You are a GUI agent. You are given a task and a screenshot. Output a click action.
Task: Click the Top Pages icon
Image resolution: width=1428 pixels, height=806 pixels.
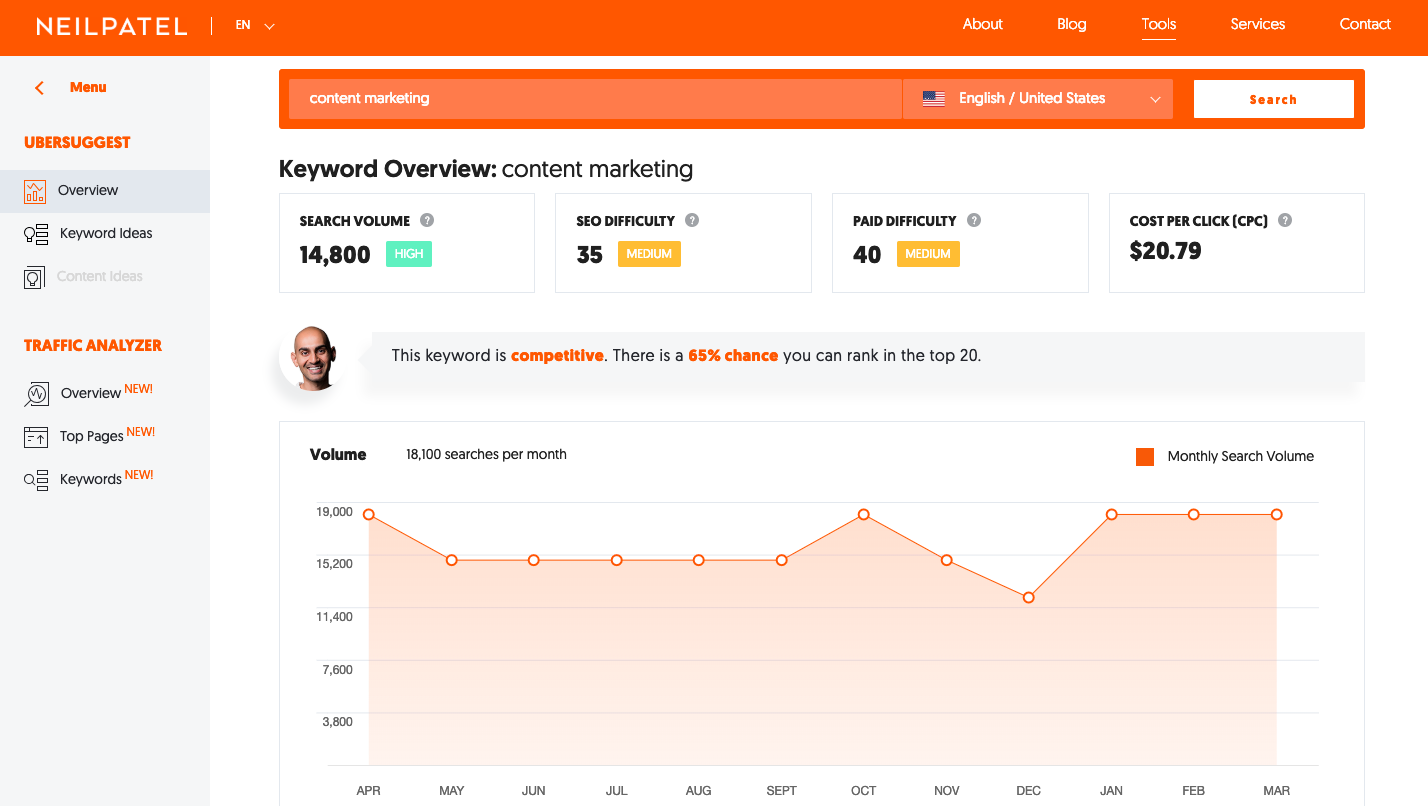[x=36, y=437]
